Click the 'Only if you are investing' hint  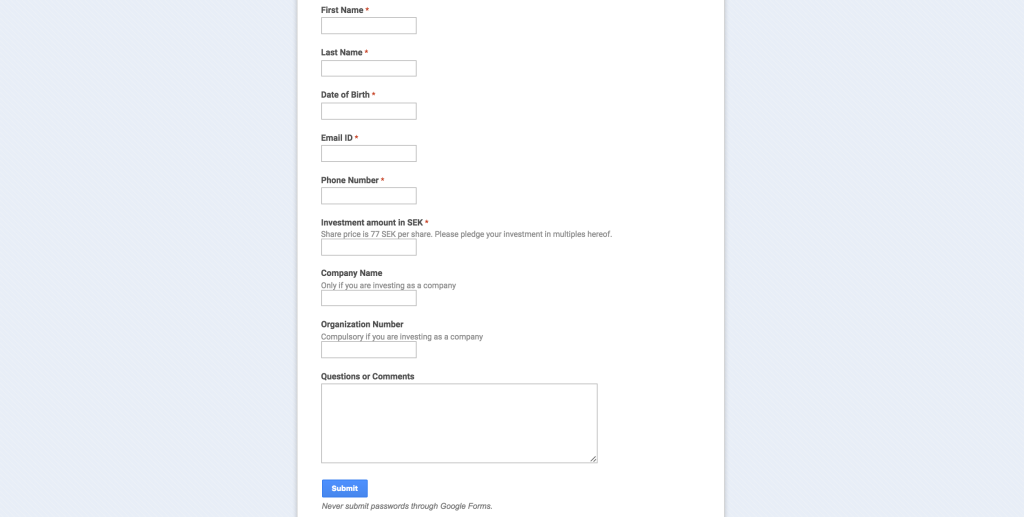388,285
